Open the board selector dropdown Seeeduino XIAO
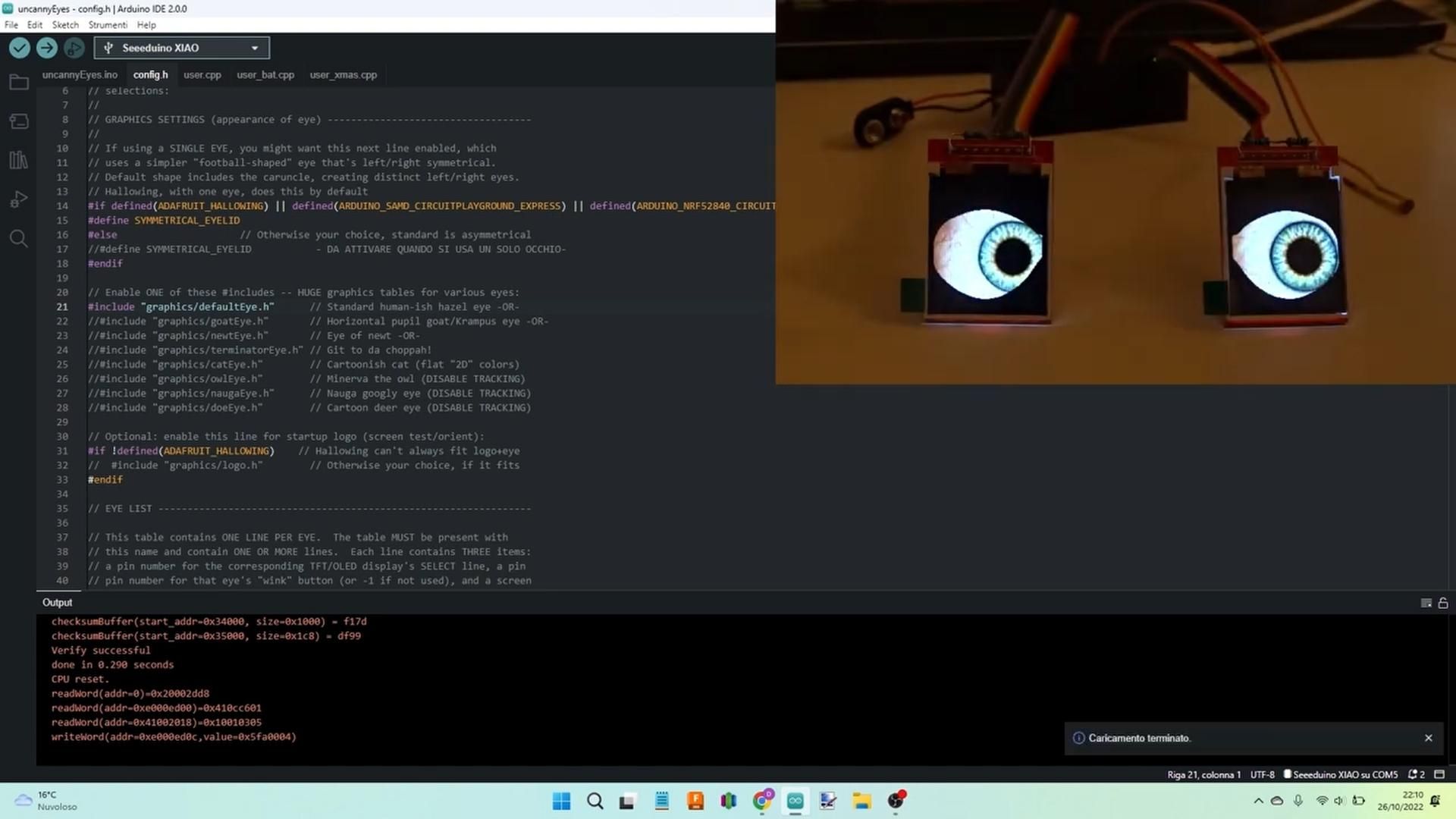The height and width of the screenshot is (819, 1456). coord(182,48)
